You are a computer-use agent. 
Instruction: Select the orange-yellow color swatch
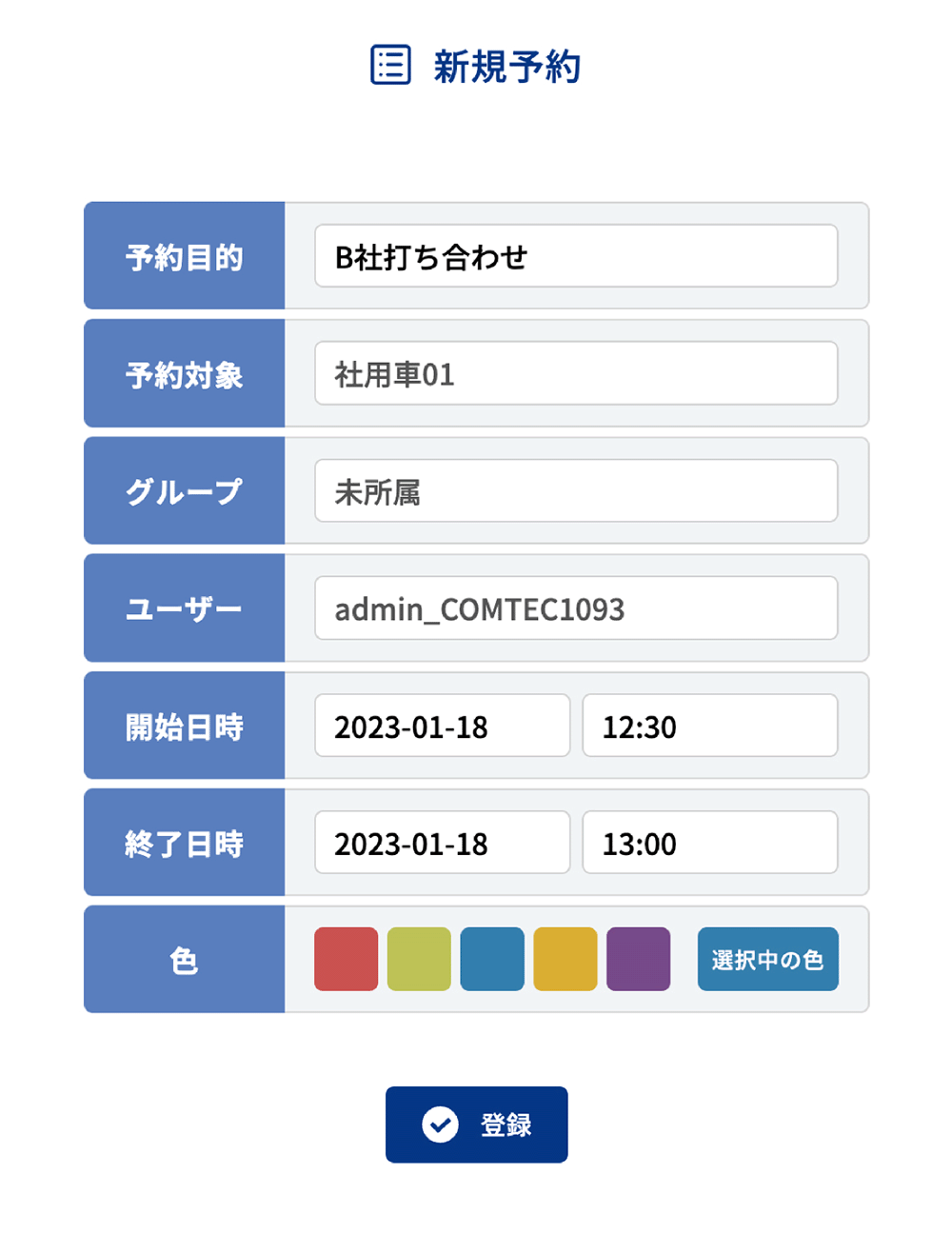565,959
